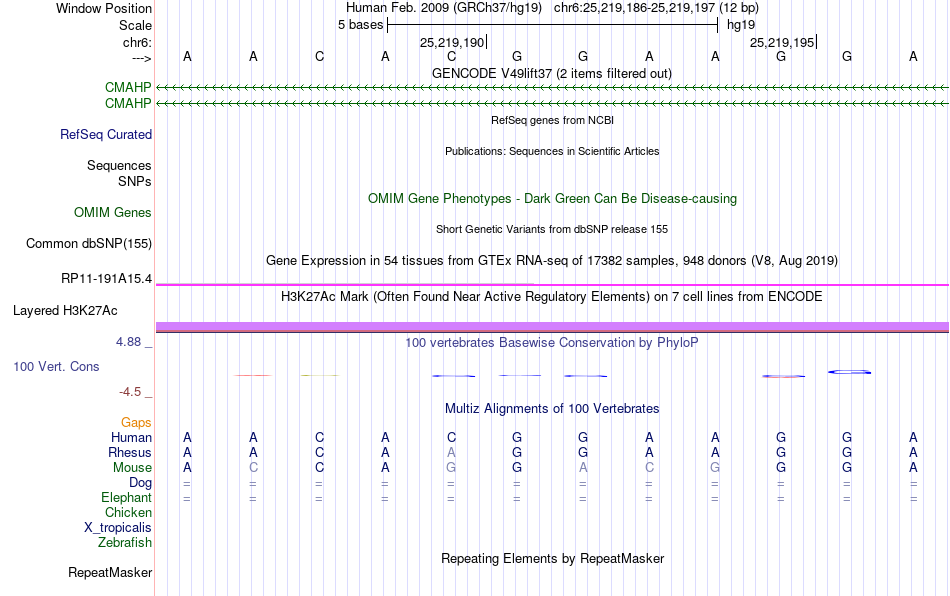Click the orange Gaps label
Viewport: 950px width, 596px height.
pyautogui.click(x=136, y=422)
